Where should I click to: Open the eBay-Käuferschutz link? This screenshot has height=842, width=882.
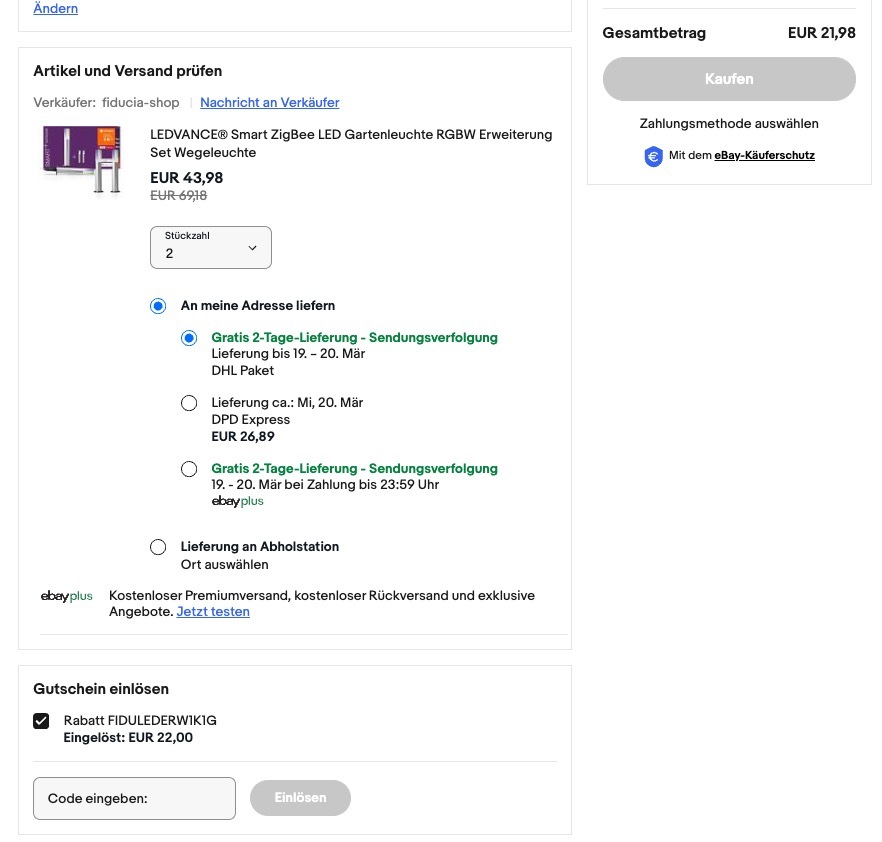[764, 155]
